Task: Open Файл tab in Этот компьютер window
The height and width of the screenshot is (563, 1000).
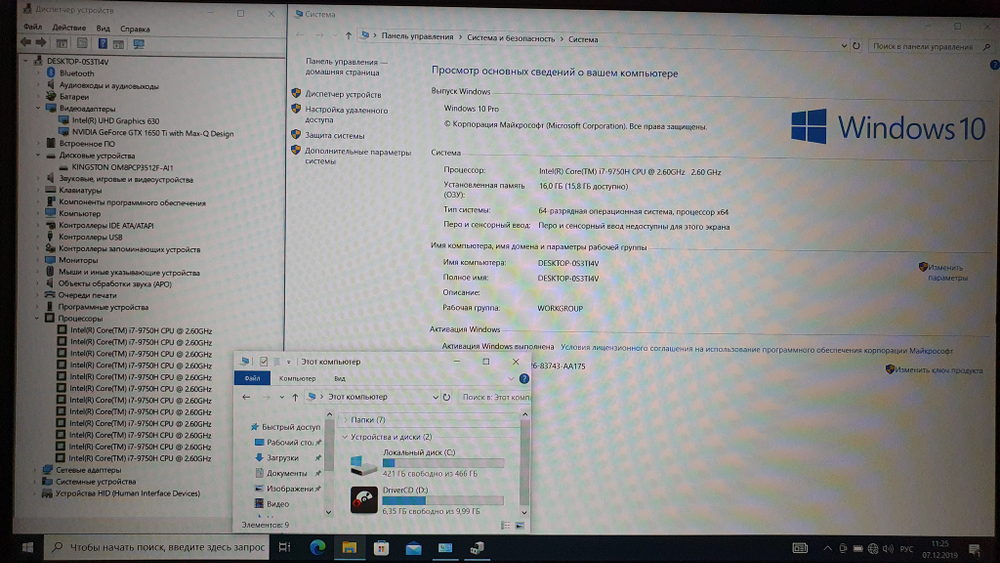Action: point(253,378)
